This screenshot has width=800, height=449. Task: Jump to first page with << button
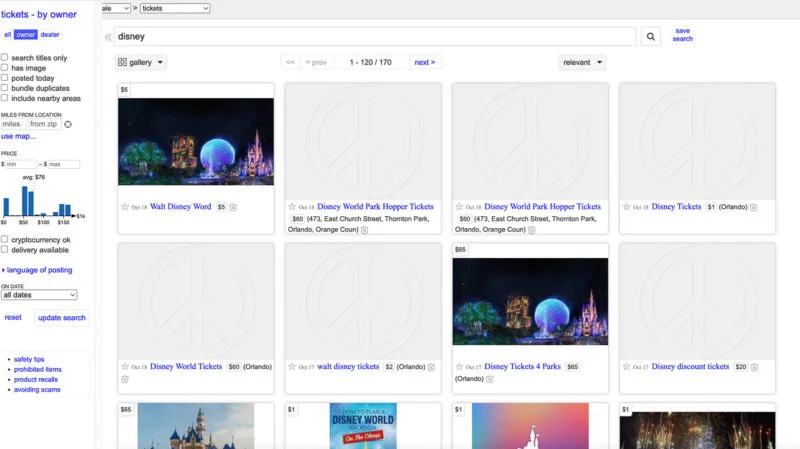(290, 62)
